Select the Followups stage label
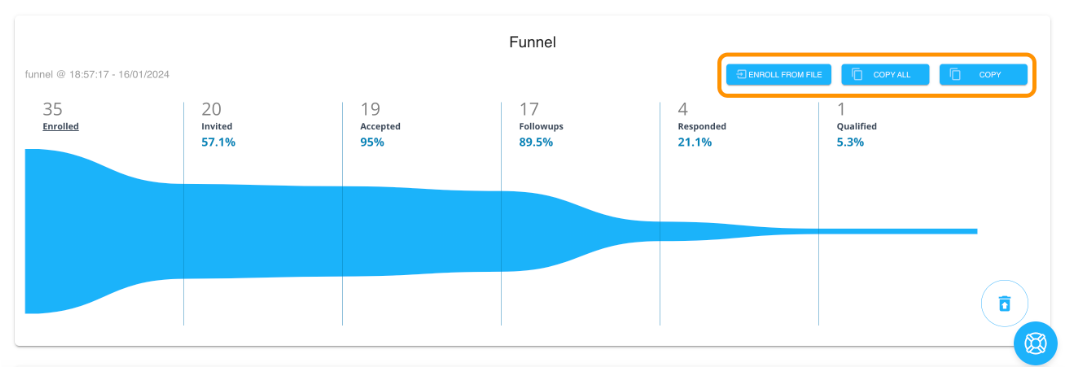This screenshot has height=371, width=1073. click(541, 126)
